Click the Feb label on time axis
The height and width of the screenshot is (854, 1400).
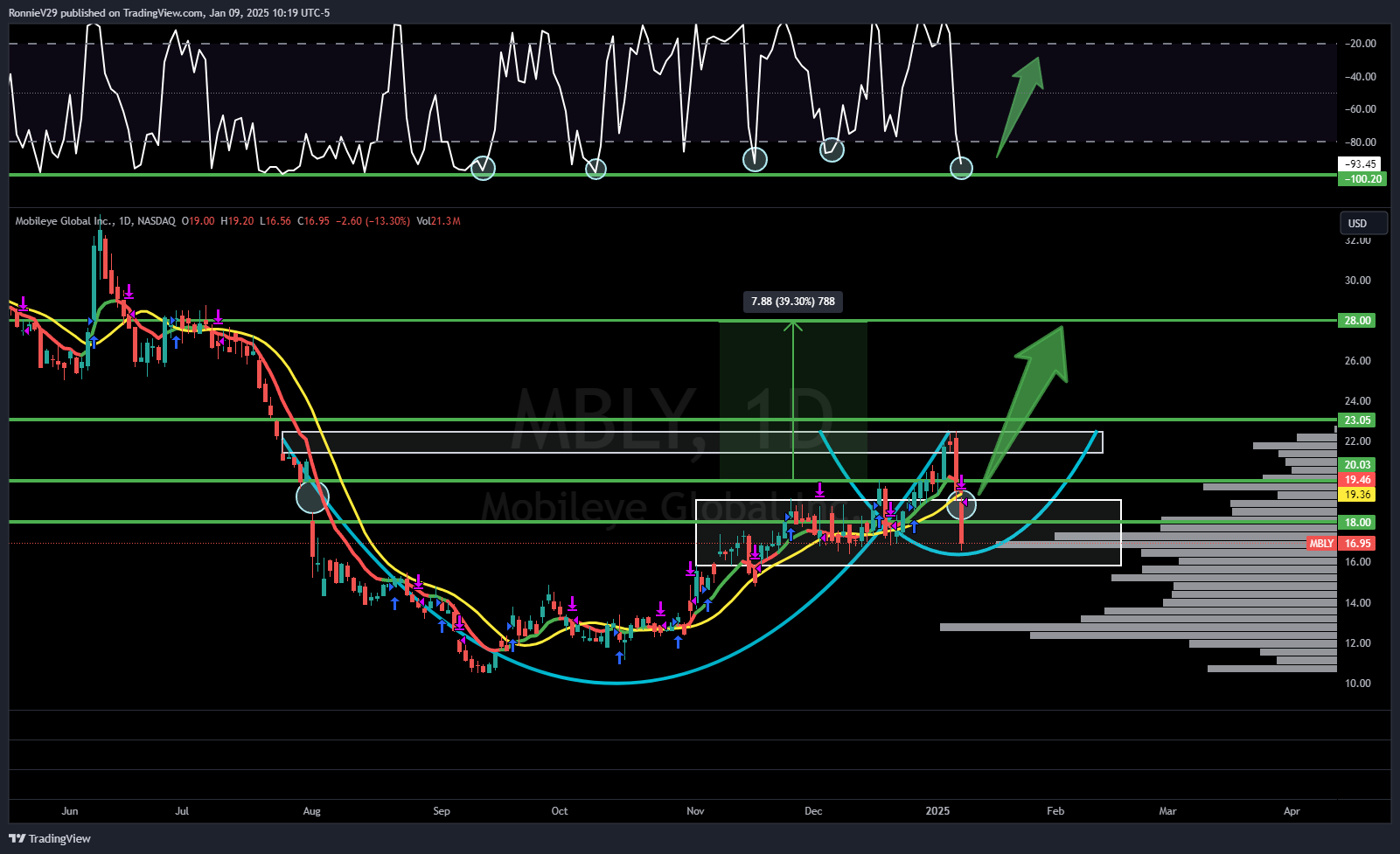pyautogui.click(x=1055, y=811)
